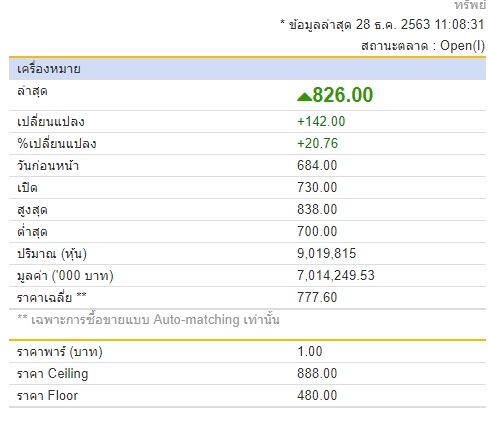Click the percent change +20.76
The image size is (488, 441).
click(317, 143)
